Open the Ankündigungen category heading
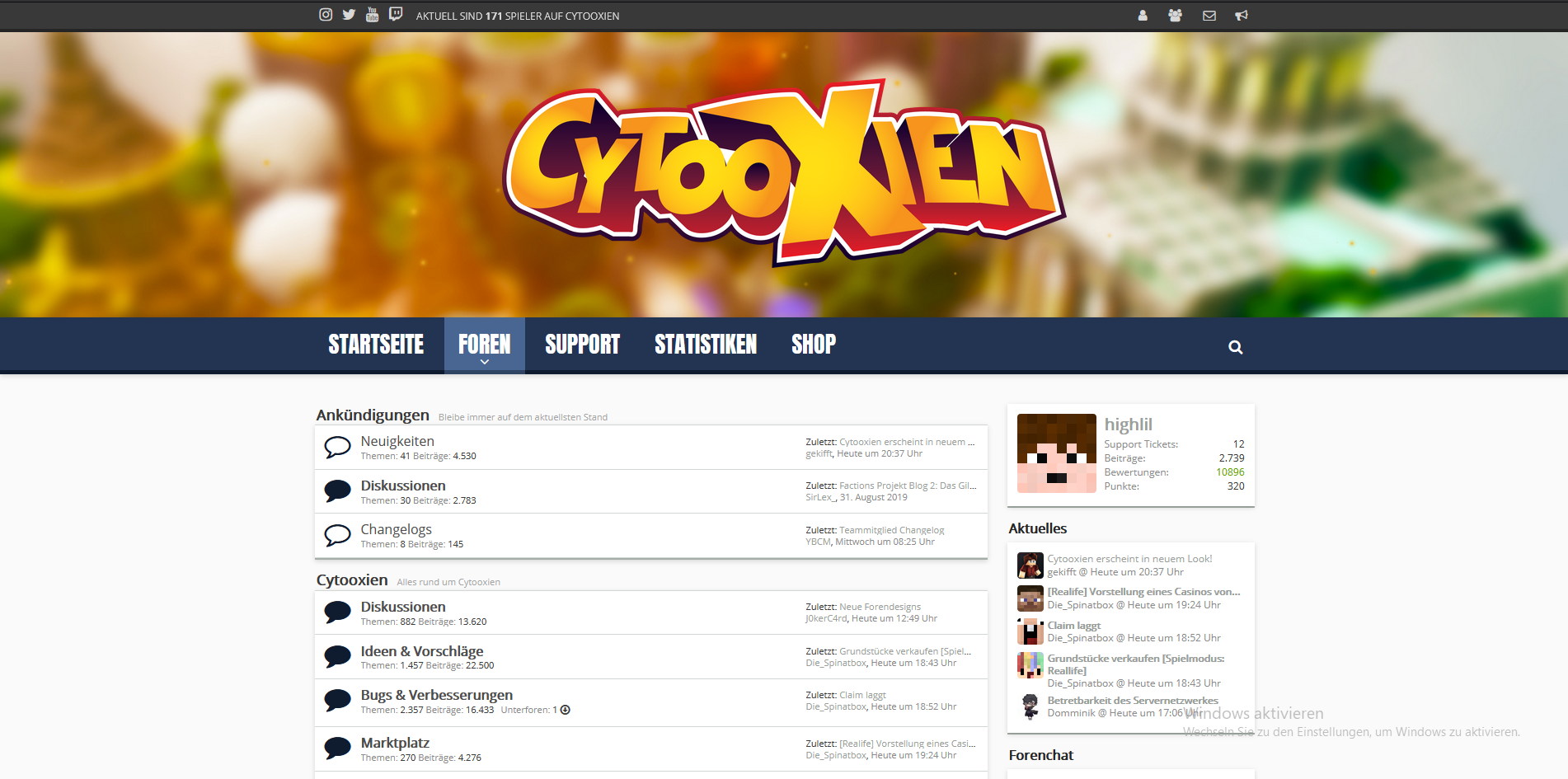 [x=373, y=415]
